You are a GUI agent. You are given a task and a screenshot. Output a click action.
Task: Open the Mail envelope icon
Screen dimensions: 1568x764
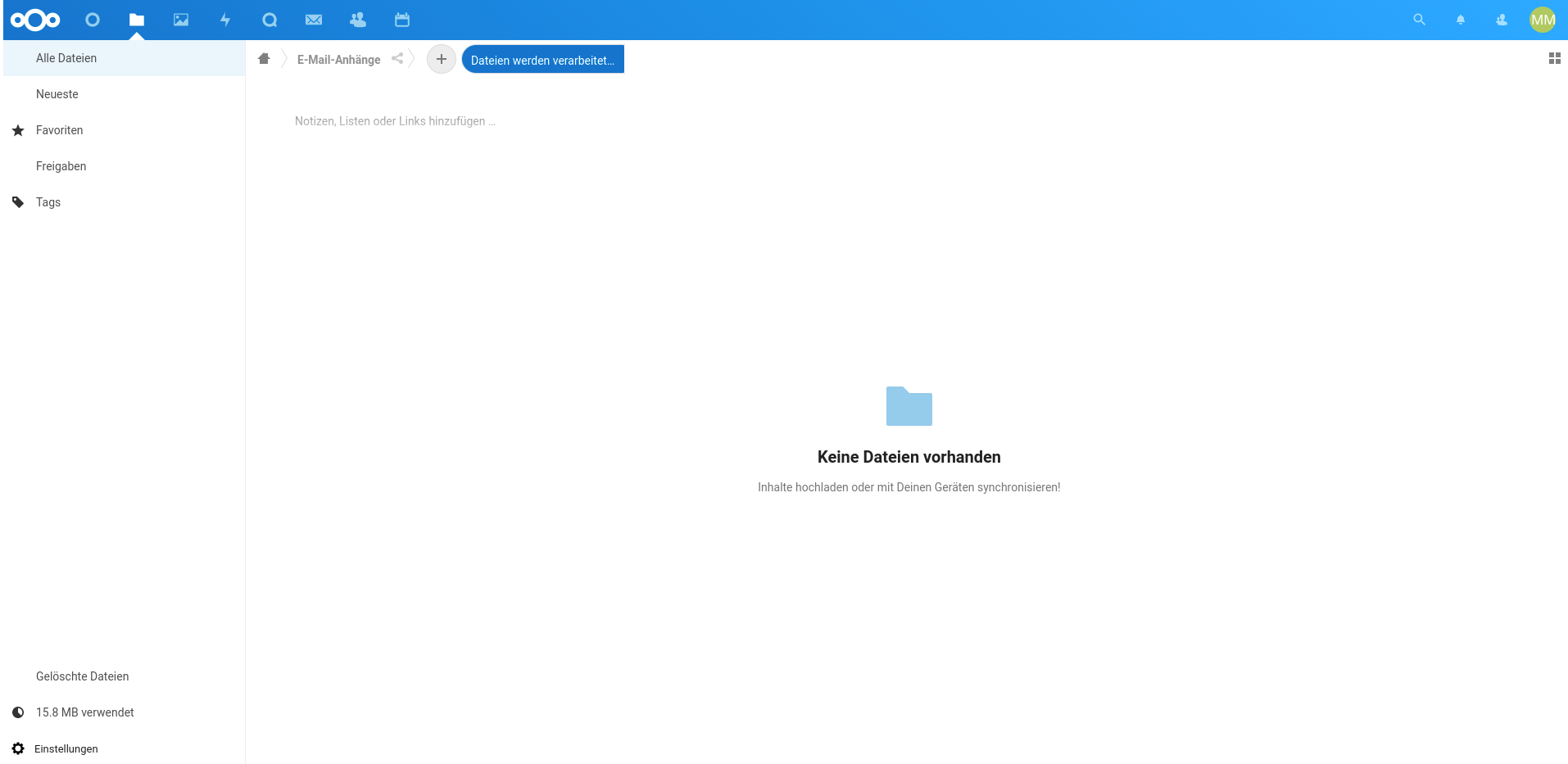click(314, 20)
